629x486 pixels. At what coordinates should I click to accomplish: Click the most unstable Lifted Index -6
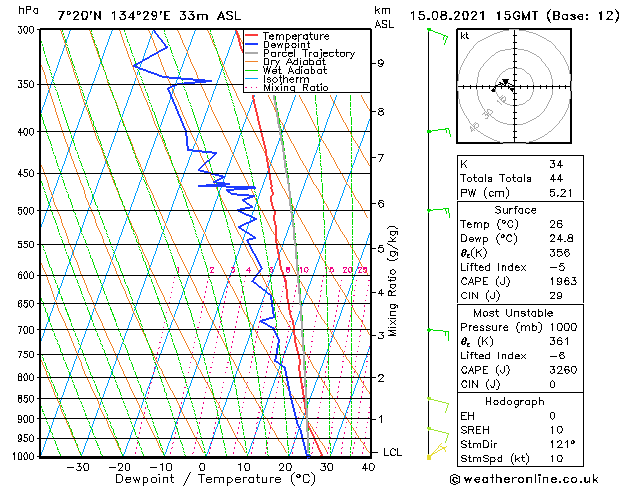coord(556,356)
